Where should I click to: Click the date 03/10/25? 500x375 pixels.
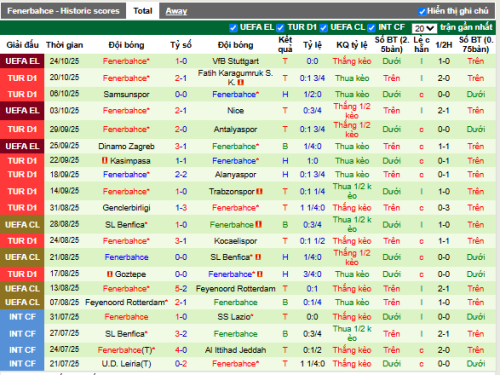pyautogui.click(x=64, y=111)
